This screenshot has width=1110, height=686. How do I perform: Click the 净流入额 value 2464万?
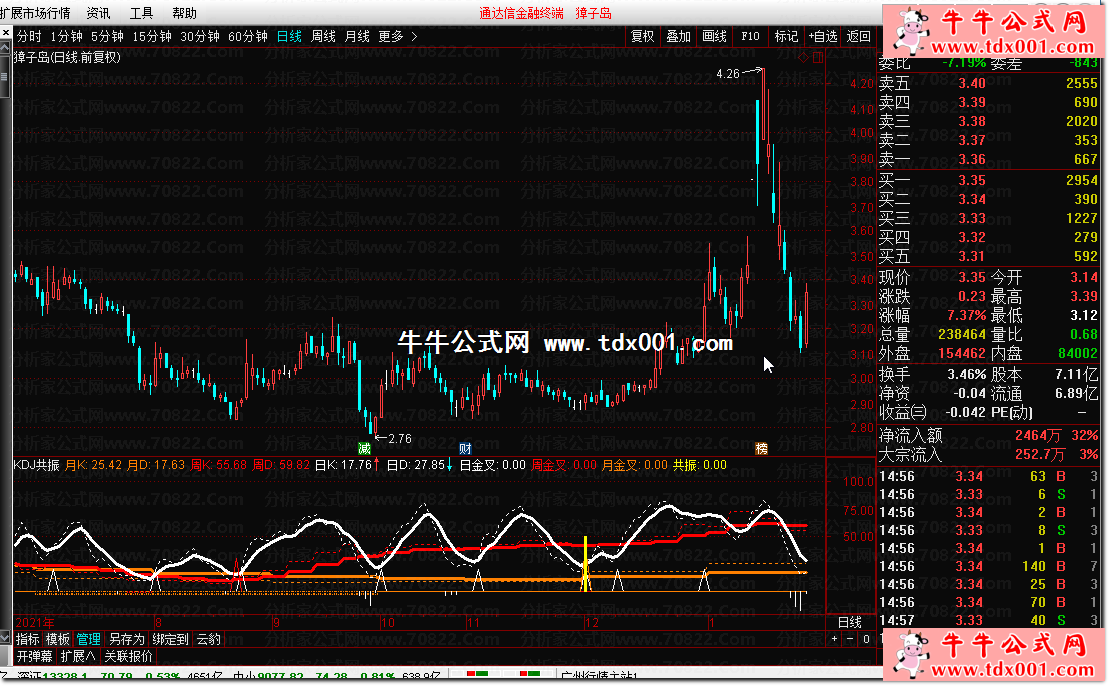click(1039, 435)
